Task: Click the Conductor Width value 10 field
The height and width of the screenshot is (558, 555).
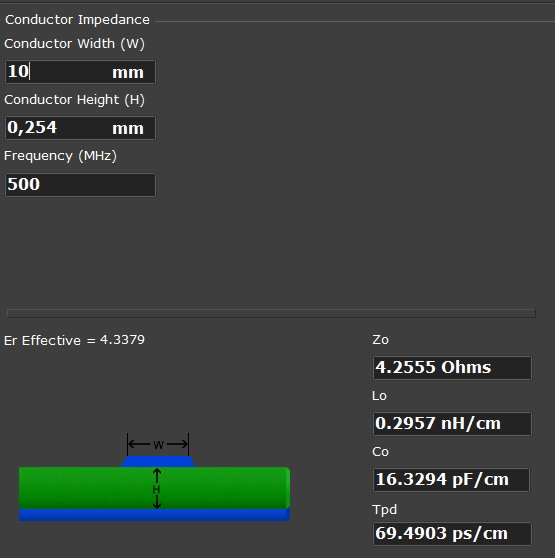Action: (80, 72)
